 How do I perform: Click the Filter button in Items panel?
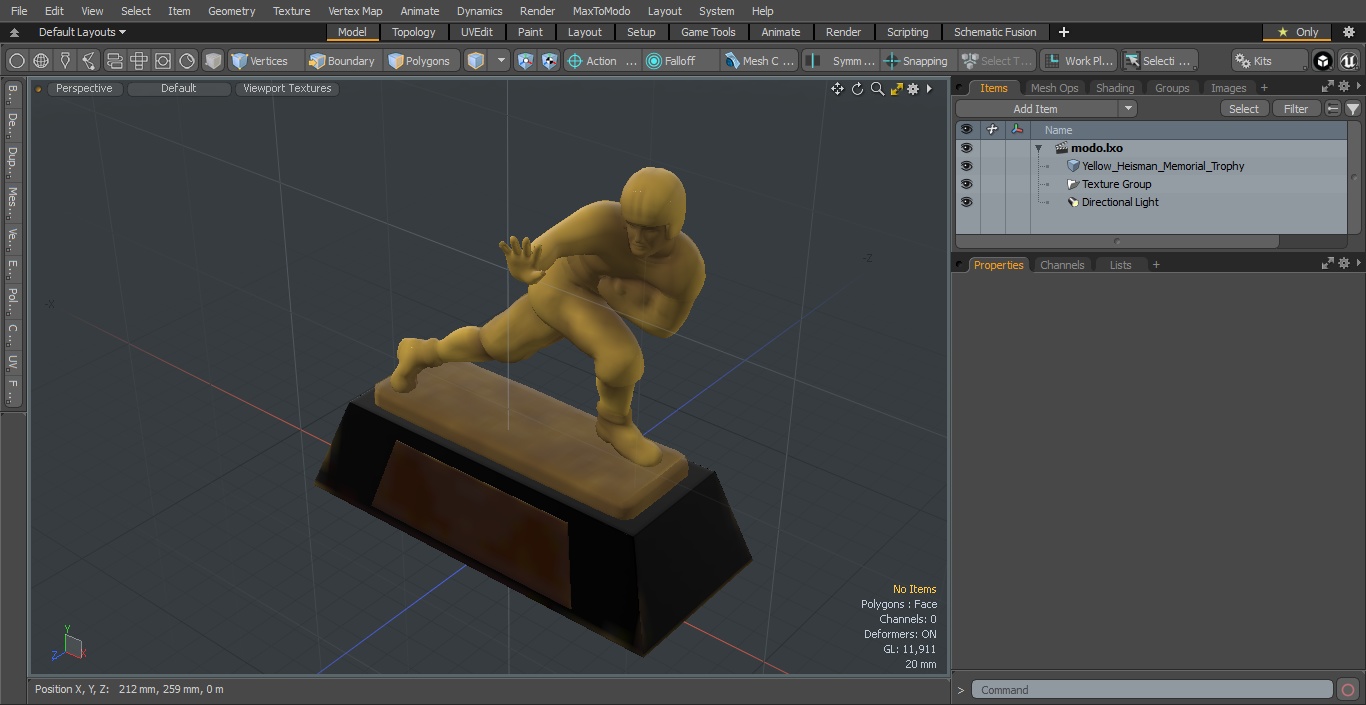pos(1296,109)
